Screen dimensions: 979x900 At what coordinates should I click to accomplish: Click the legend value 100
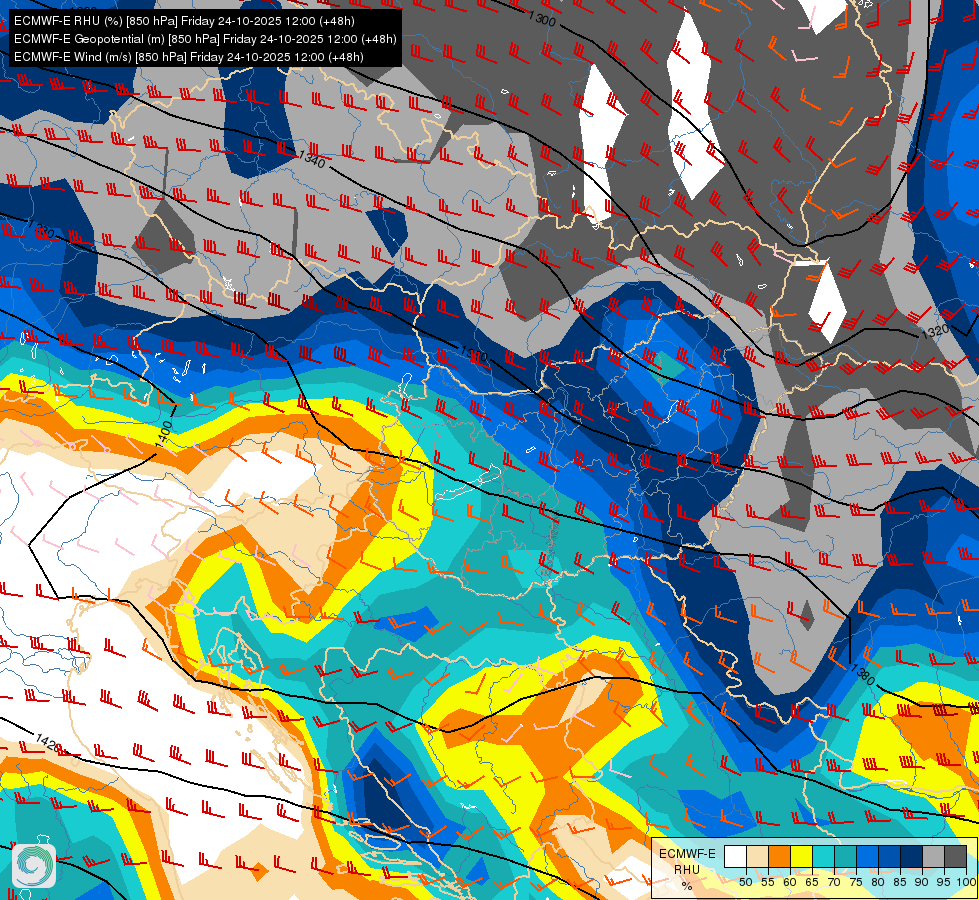coord(967,882)
